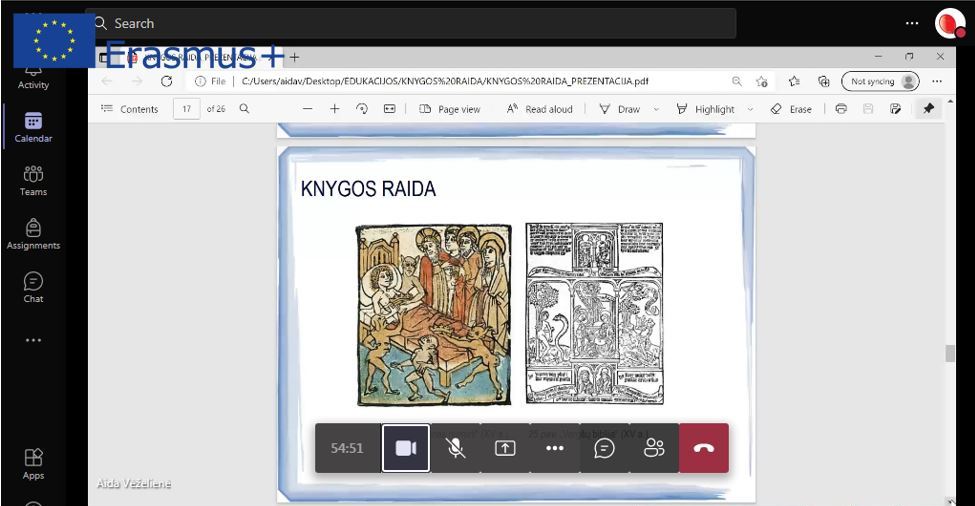
Task: Click the page number field
Action: click(x=187, y=109)
